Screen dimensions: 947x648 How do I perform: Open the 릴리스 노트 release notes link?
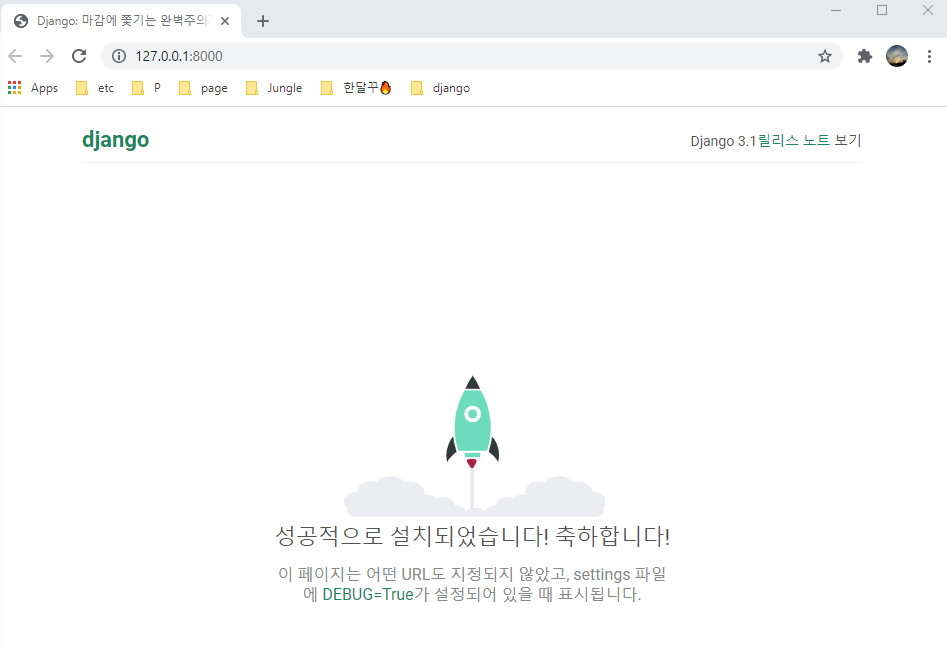[x=793, y=140]
